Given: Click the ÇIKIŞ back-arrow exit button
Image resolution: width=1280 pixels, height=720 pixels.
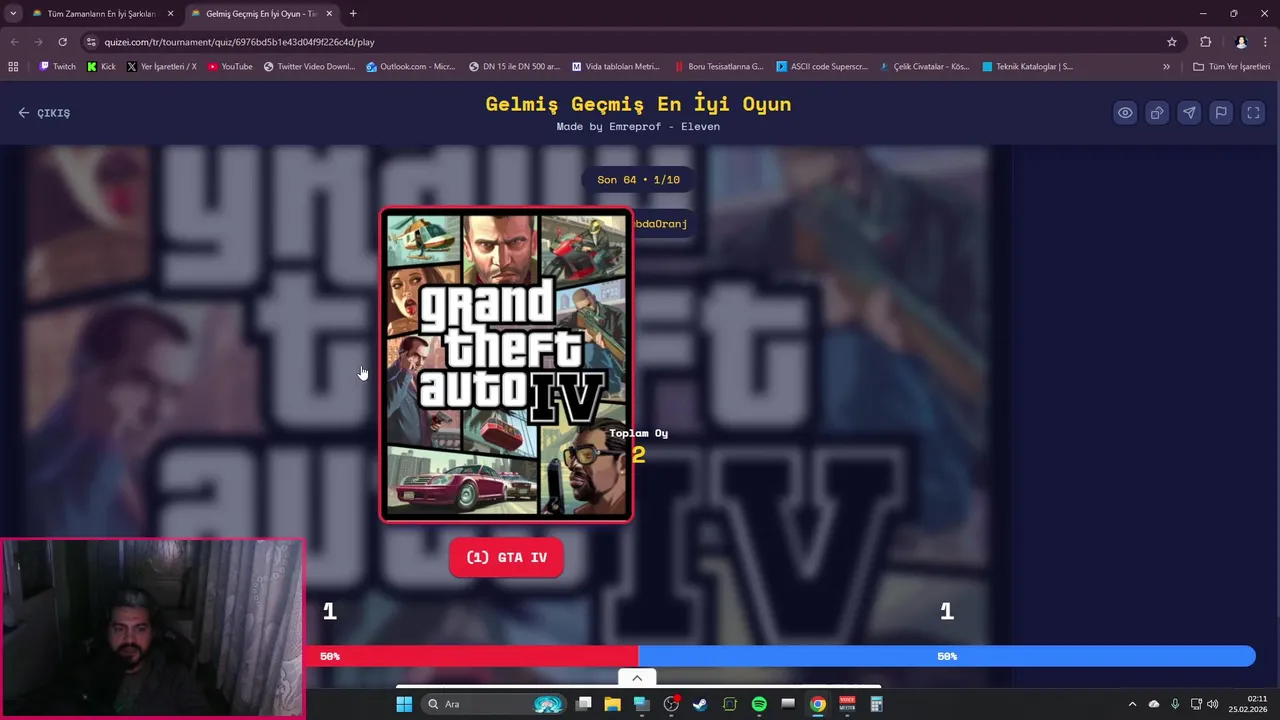Looking at the screenshot, I should pyautogui.click(x=44, y=113).
